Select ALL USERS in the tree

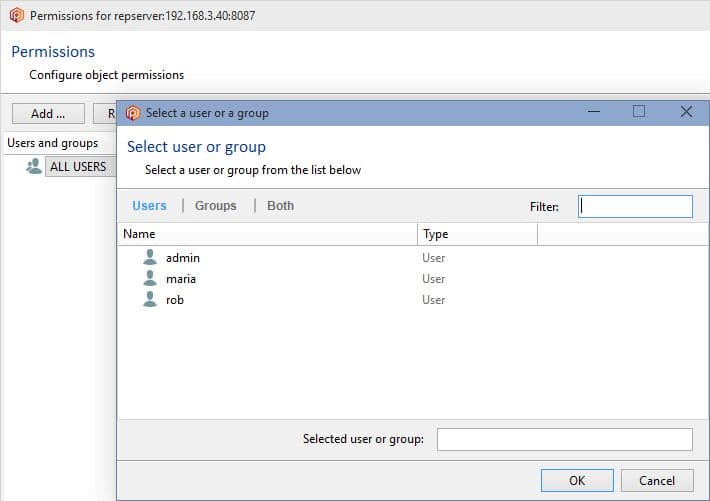point(78,167)
